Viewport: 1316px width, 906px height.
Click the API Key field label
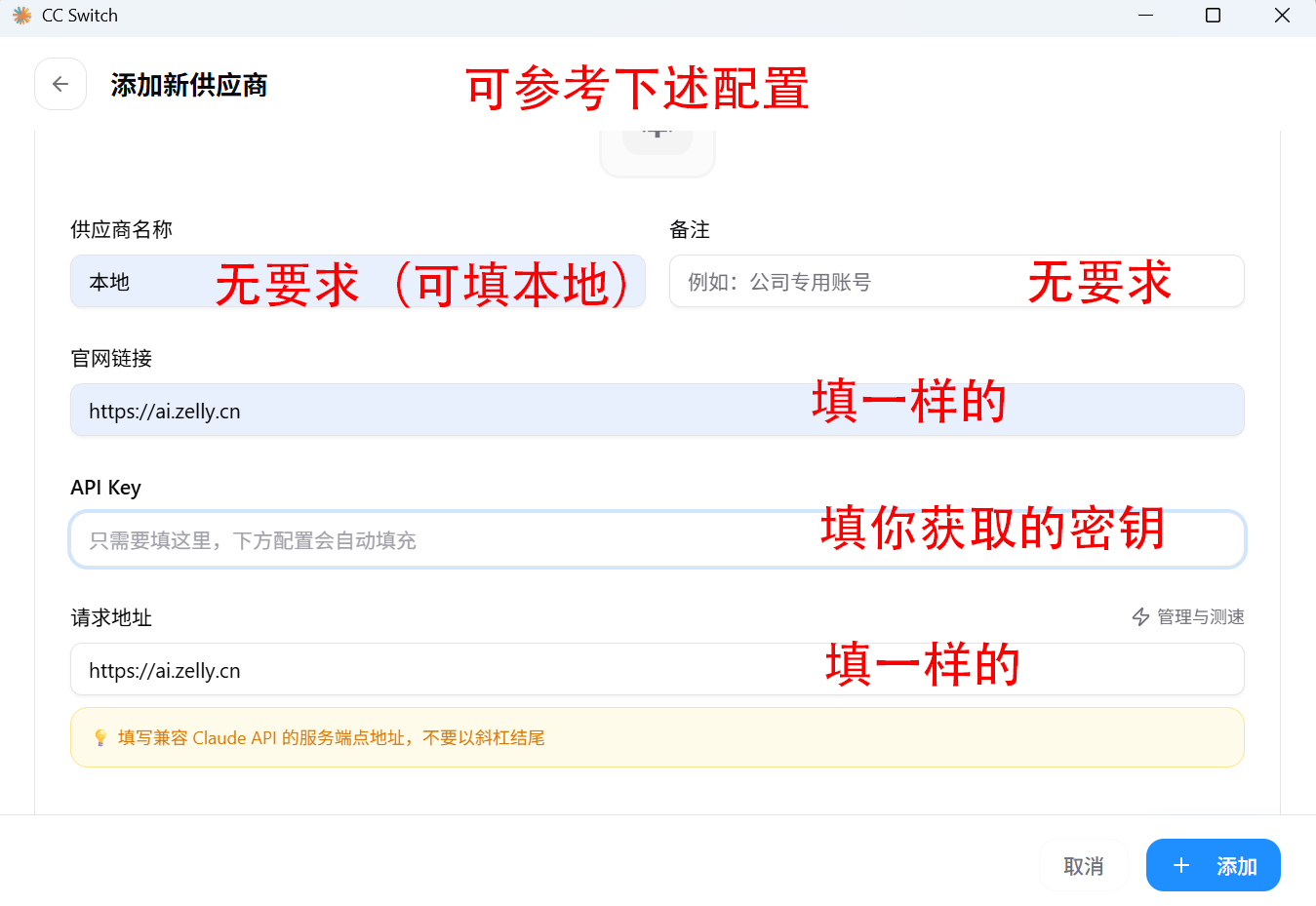tap(105, 488)
